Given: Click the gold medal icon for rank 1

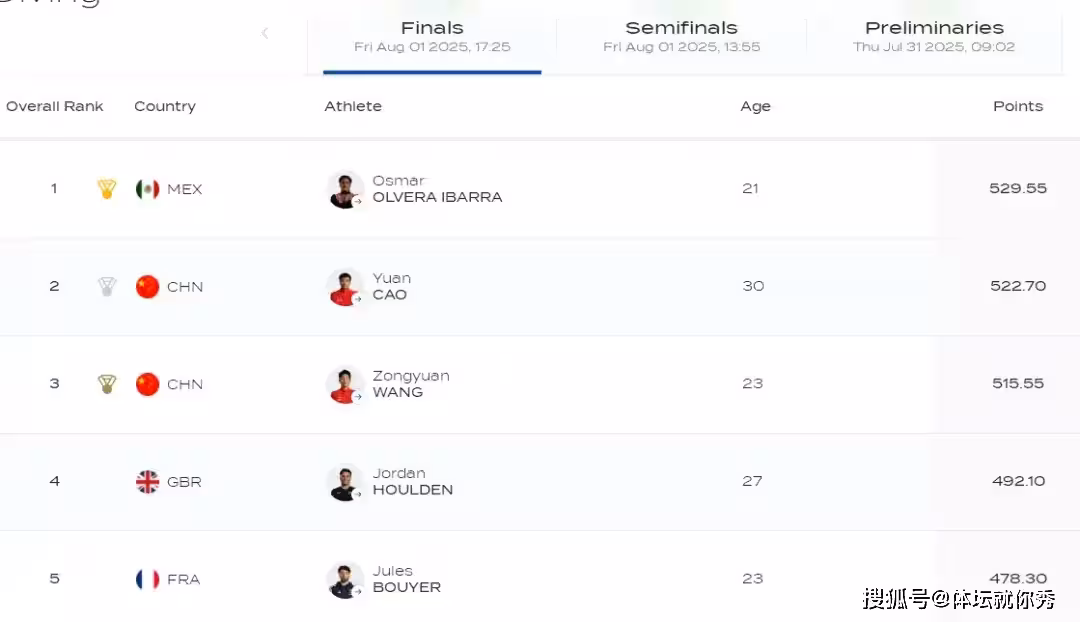Looking at the screenshot, I should pos(107,189).
